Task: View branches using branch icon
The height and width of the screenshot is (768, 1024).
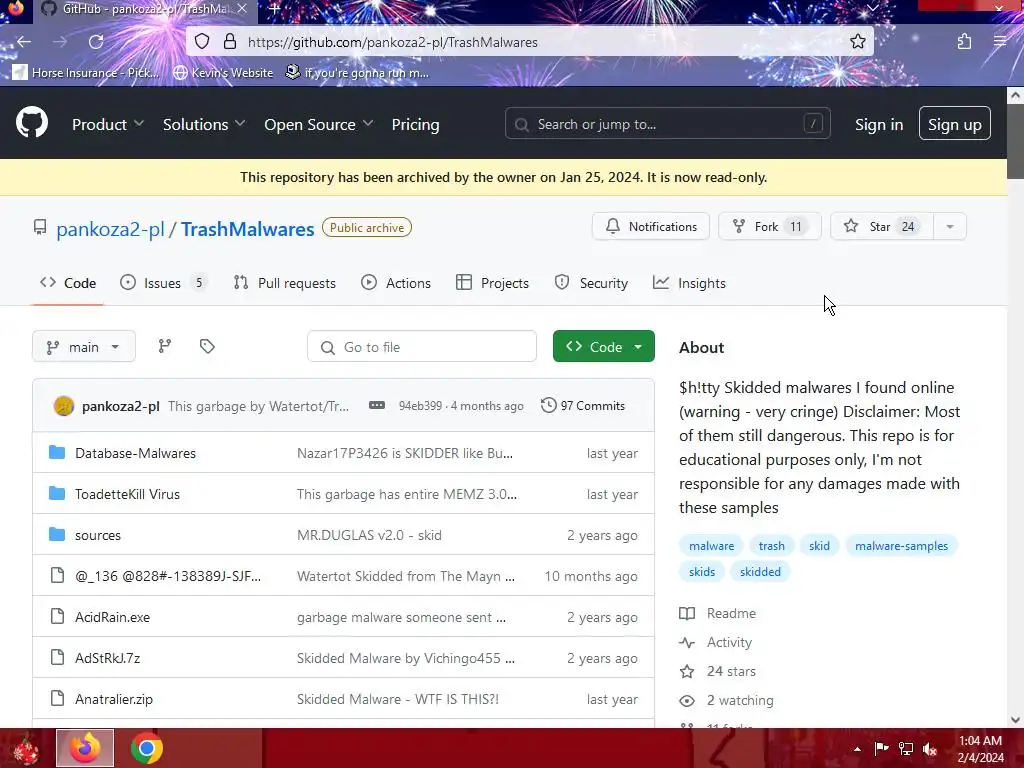Action: [165, 346]
